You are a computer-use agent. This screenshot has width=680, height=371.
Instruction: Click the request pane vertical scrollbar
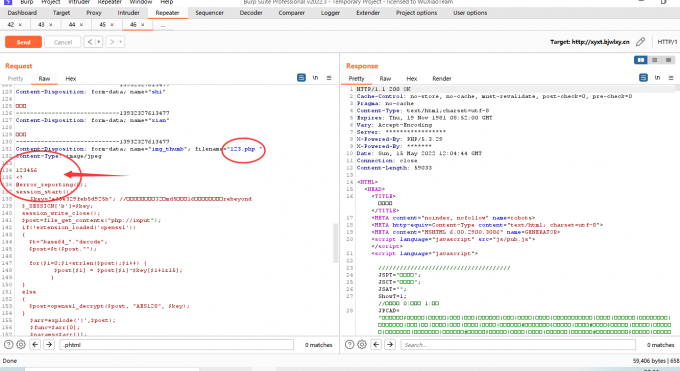click(335, 243)
